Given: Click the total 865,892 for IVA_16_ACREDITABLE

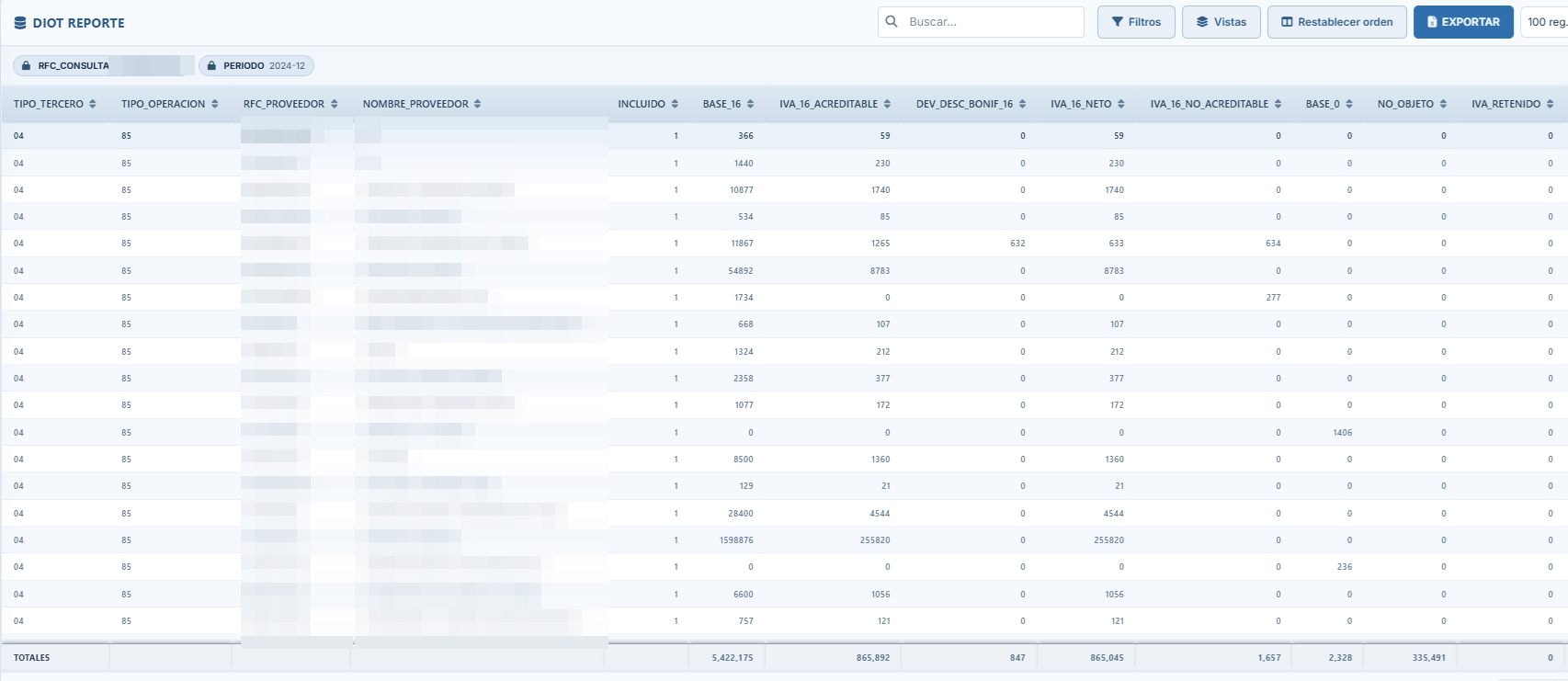Looking at the screenshot, I should tap(873, 658).
